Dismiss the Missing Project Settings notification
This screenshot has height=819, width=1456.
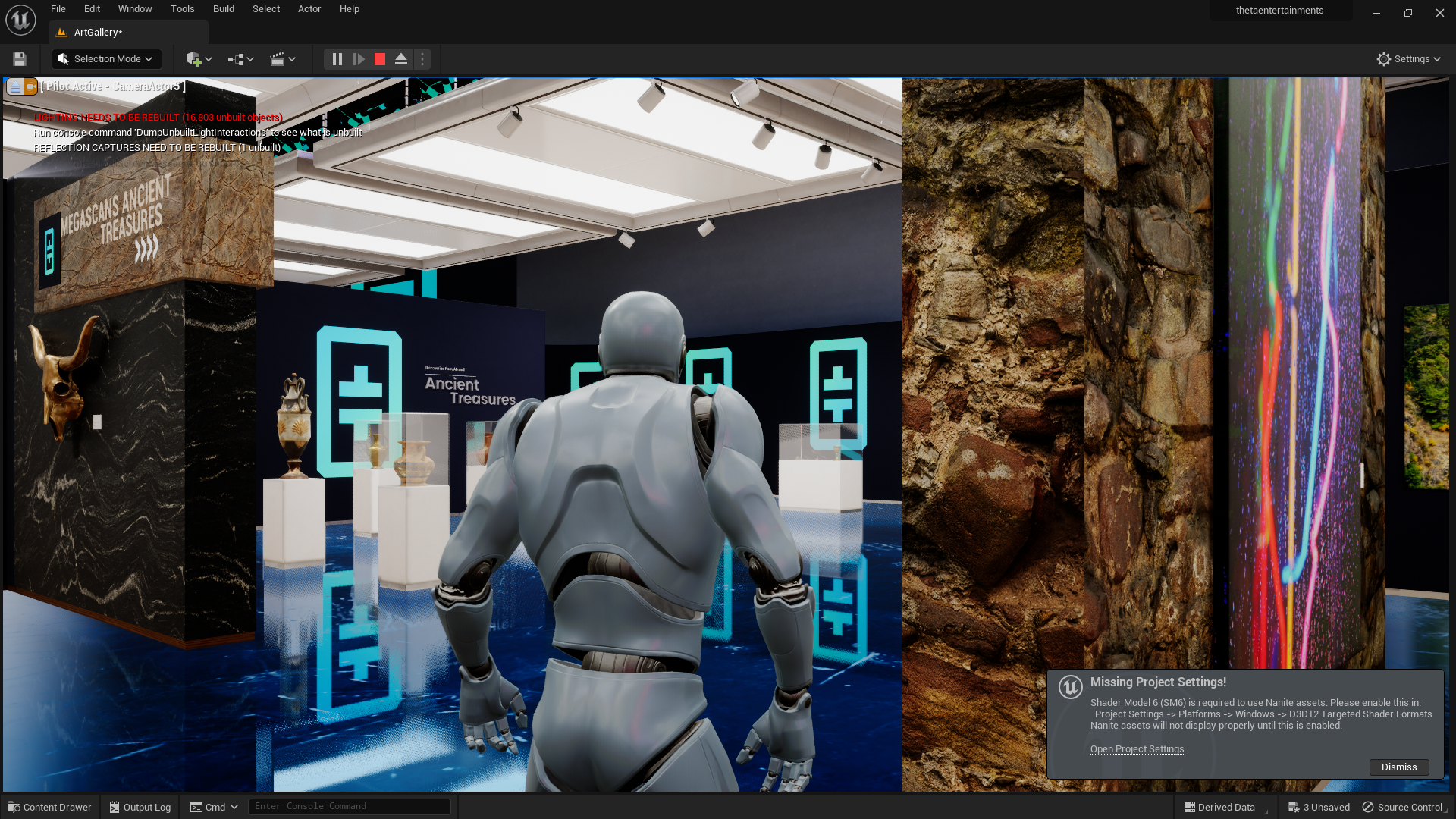1398,767
